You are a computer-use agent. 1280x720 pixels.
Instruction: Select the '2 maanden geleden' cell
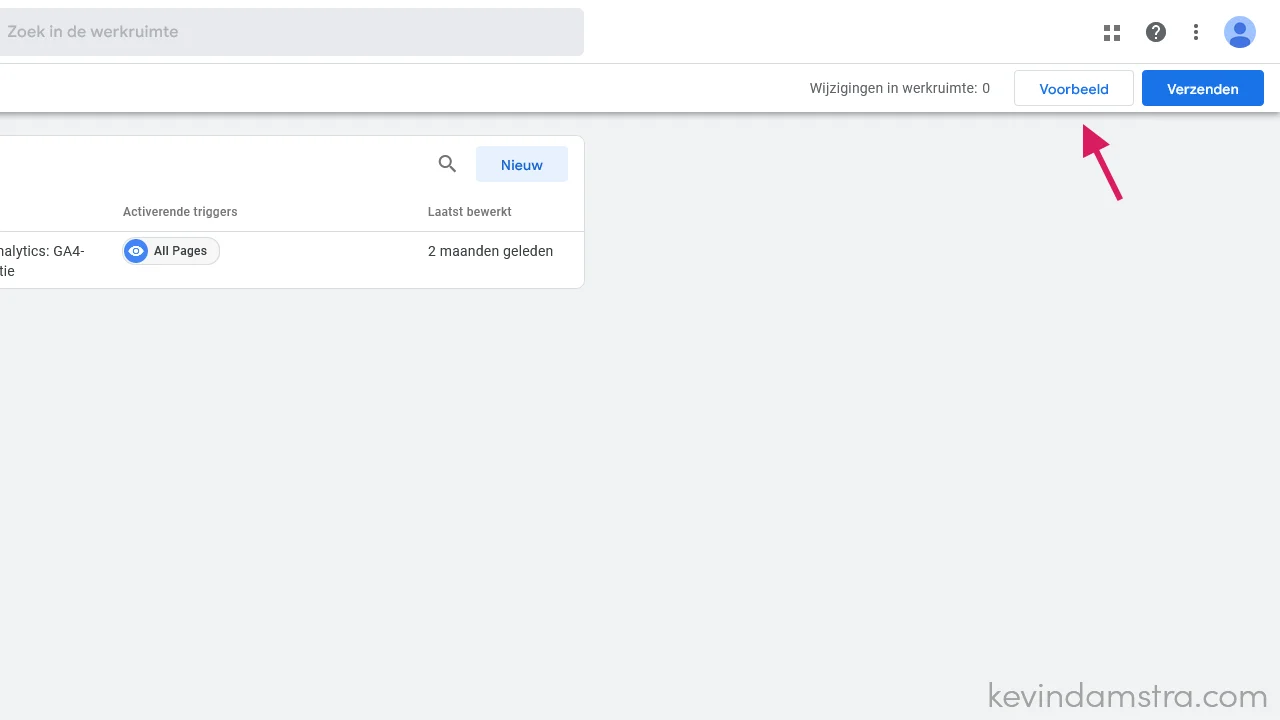click(490, 251)
